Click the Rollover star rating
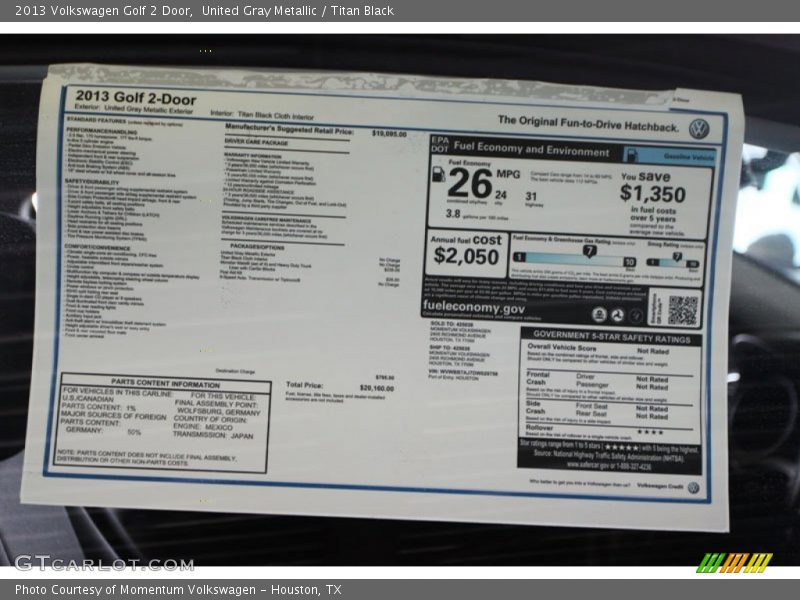800x600 pixels. pyautogui.click(x=650, y=431)
